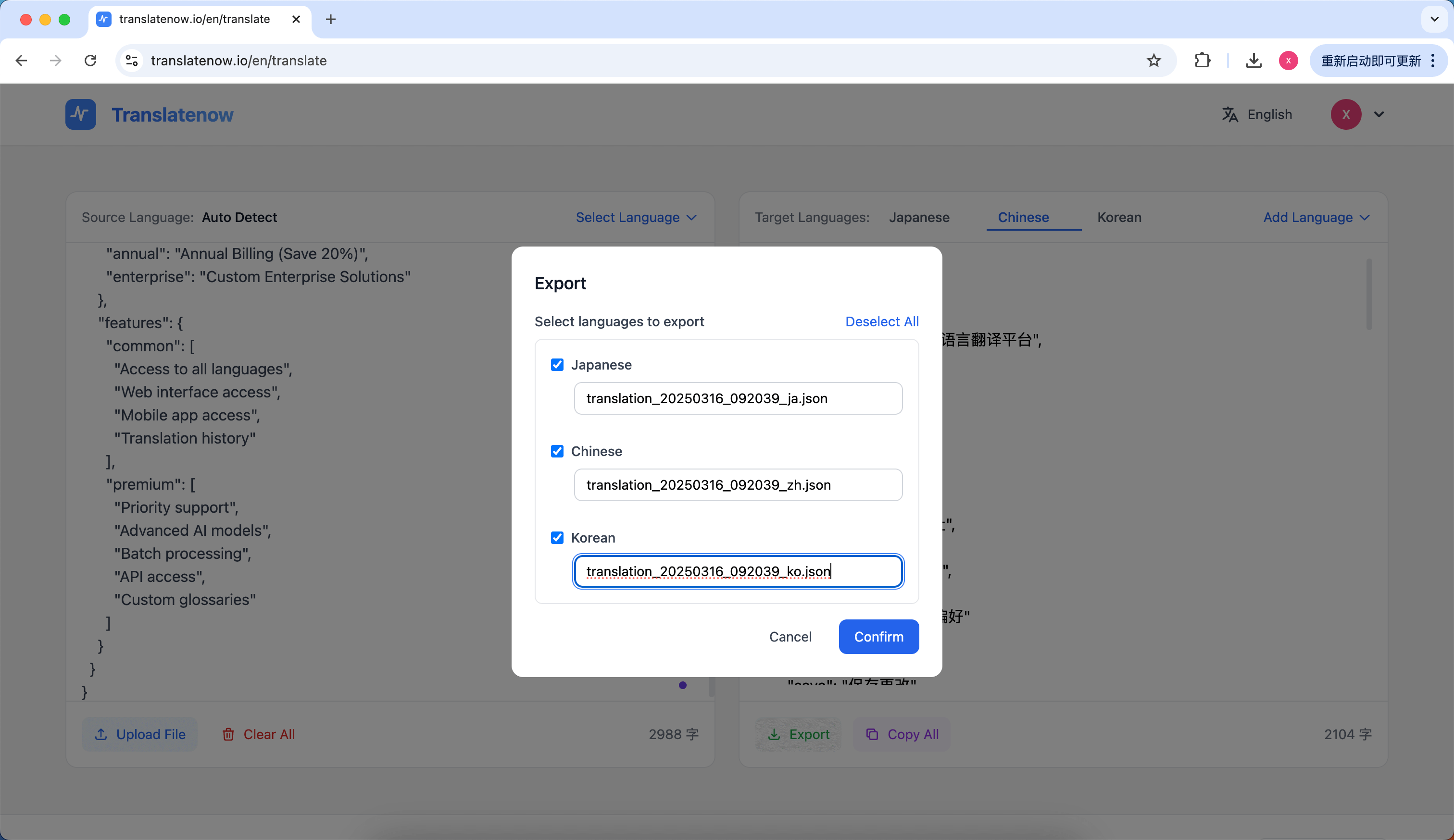Open the Chrome profile avatar
1454x840 pixels.
point(1289,61)
